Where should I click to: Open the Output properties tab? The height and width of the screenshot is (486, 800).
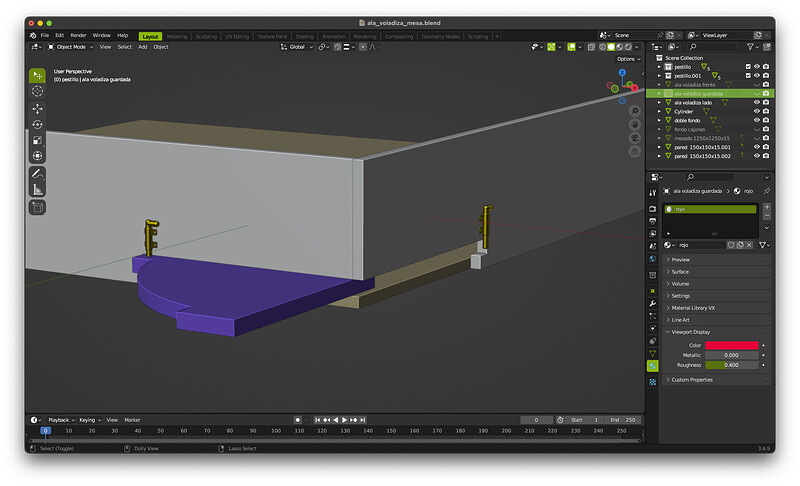pyautogui.click(x=653, y=221)
